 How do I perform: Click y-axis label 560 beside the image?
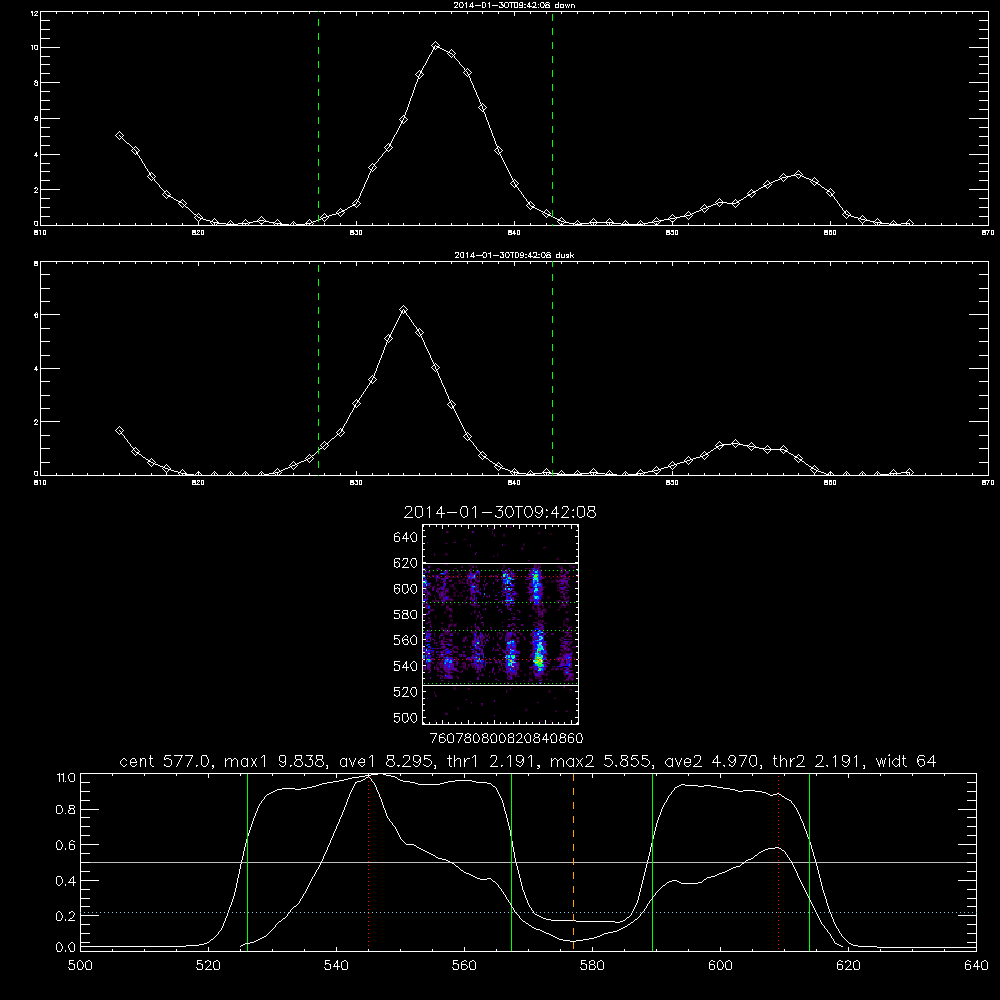click(406, 640)
